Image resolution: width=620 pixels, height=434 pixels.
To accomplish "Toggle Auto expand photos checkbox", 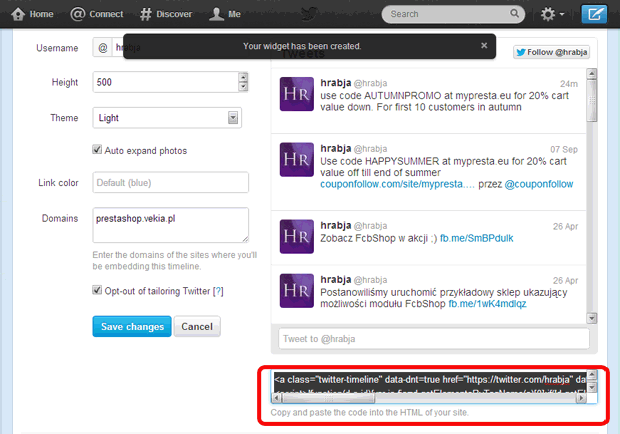I will [98, 150].
